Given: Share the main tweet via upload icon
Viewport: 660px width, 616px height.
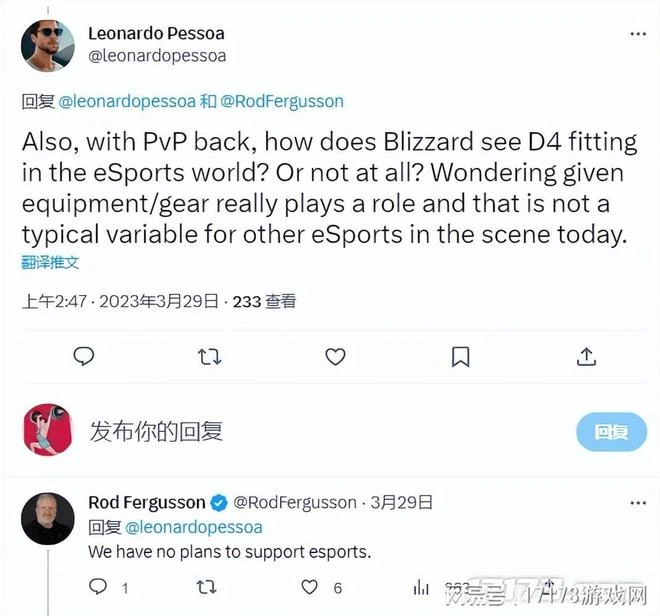Looking at the screenshot, I should point(586,357).
